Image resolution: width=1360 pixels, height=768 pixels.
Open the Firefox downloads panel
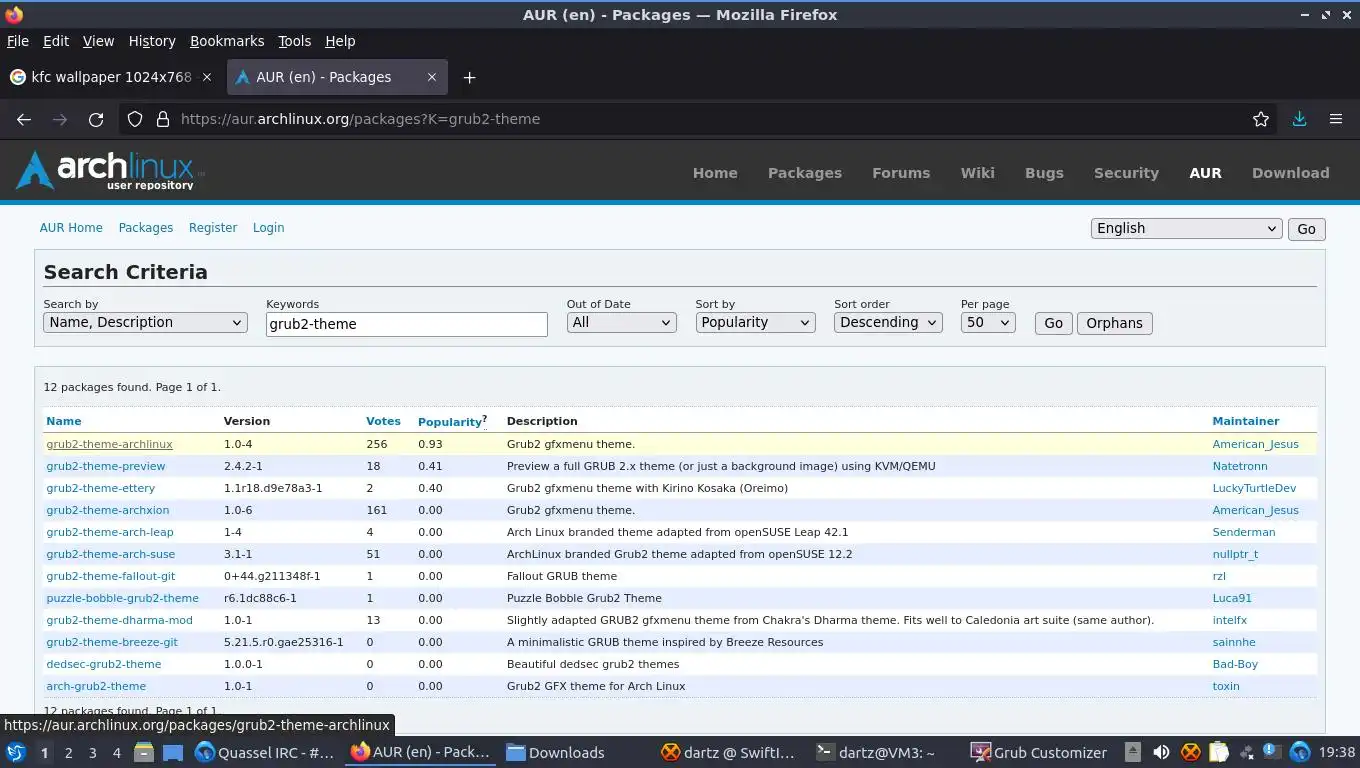(x=1299, y=119)
